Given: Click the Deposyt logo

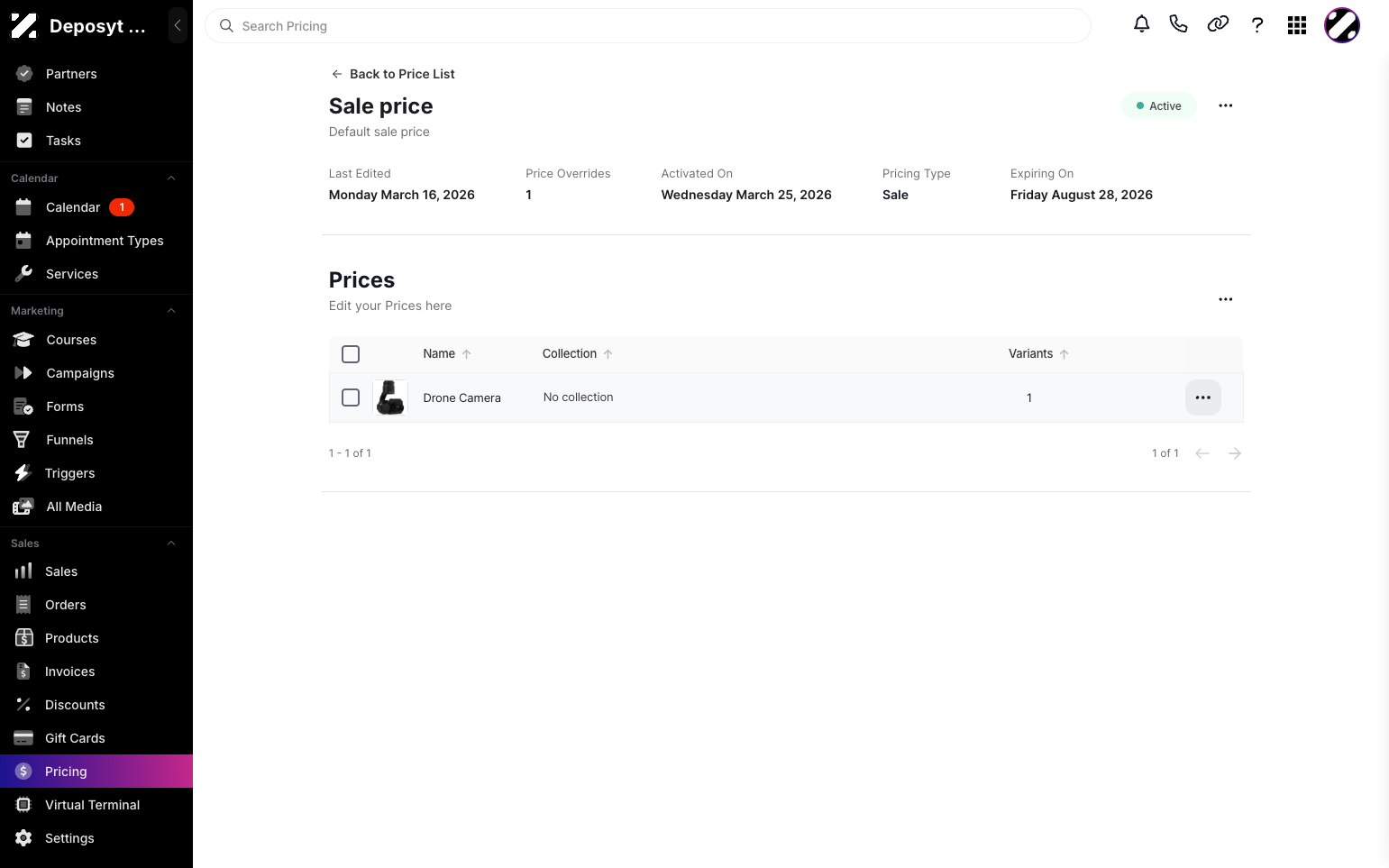Looking at the screenshot, I should (24, 26).
